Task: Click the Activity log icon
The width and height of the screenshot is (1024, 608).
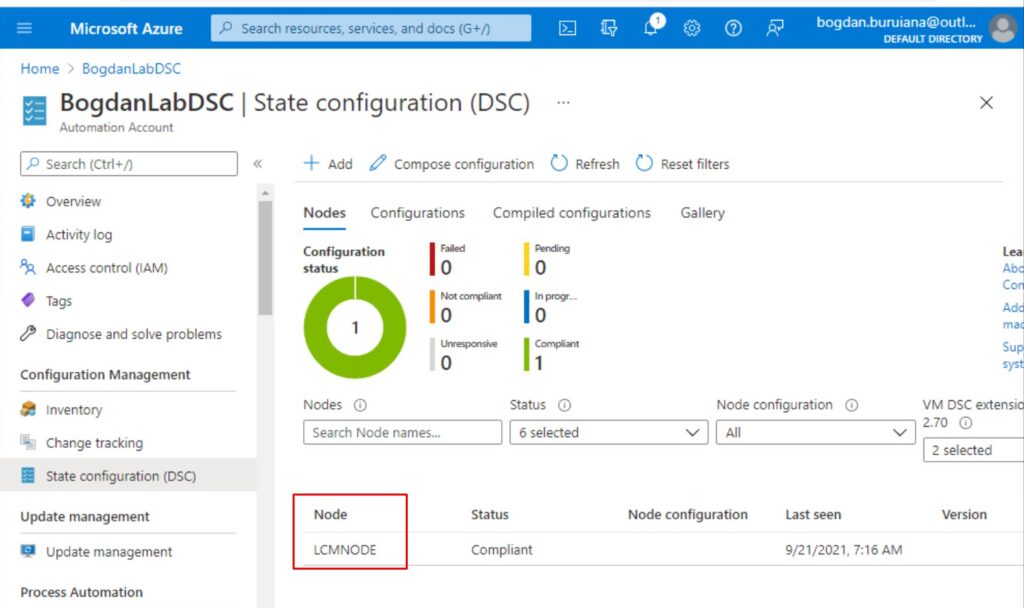Action: click(28, 234)
